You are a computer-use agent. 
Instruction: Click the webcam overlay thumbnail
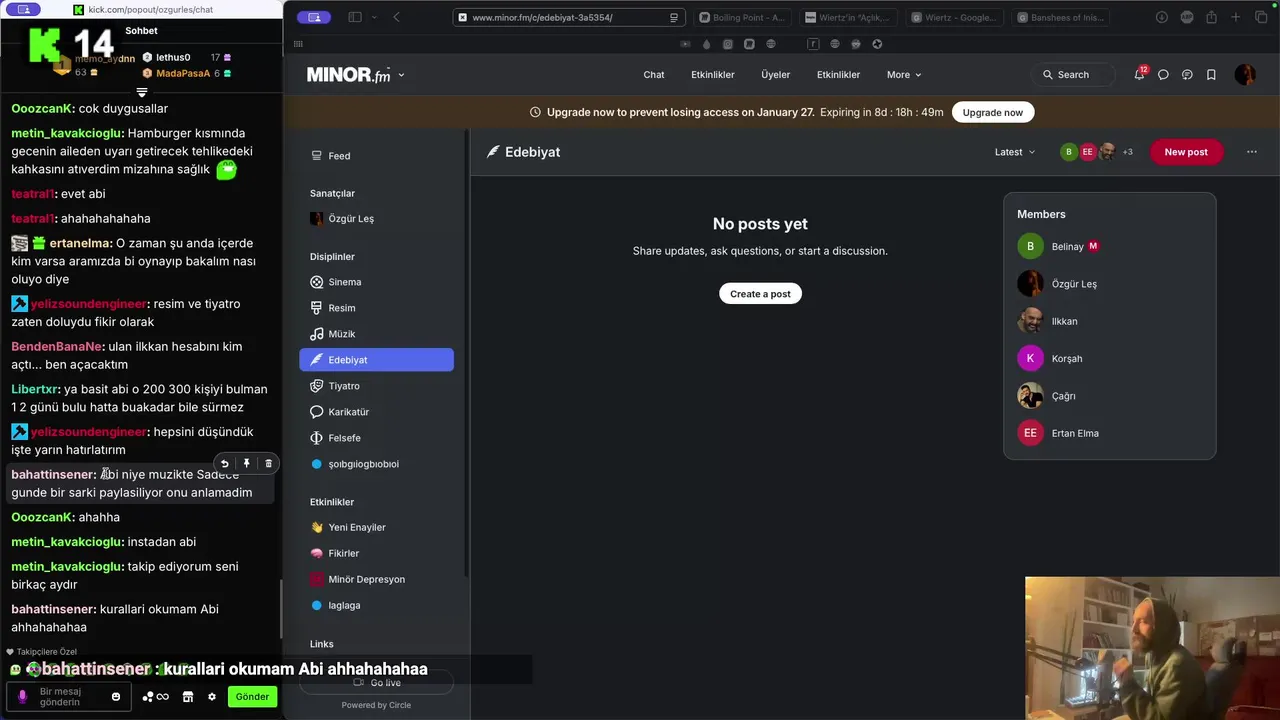(x=1152, y=648)
